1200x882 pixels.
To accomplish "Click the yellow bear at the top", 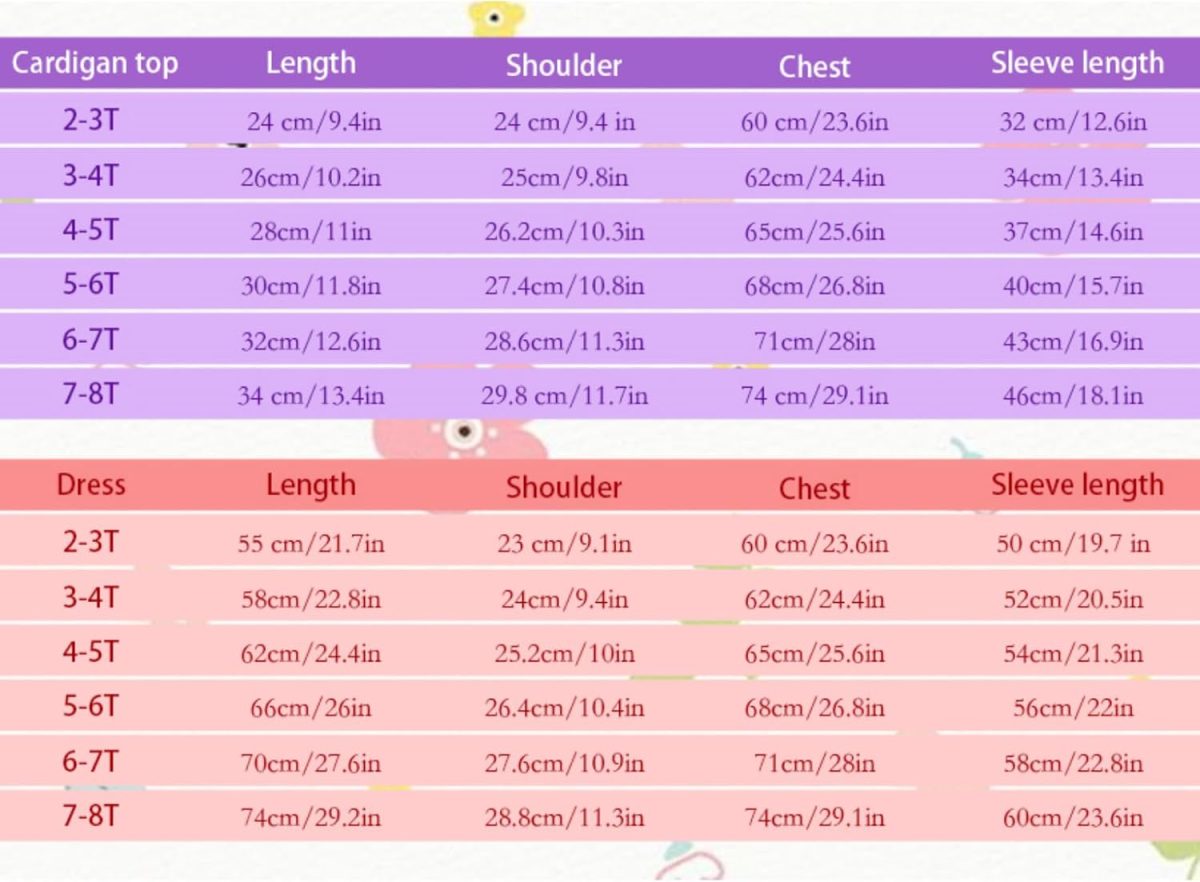I will (x=495, y=18).
